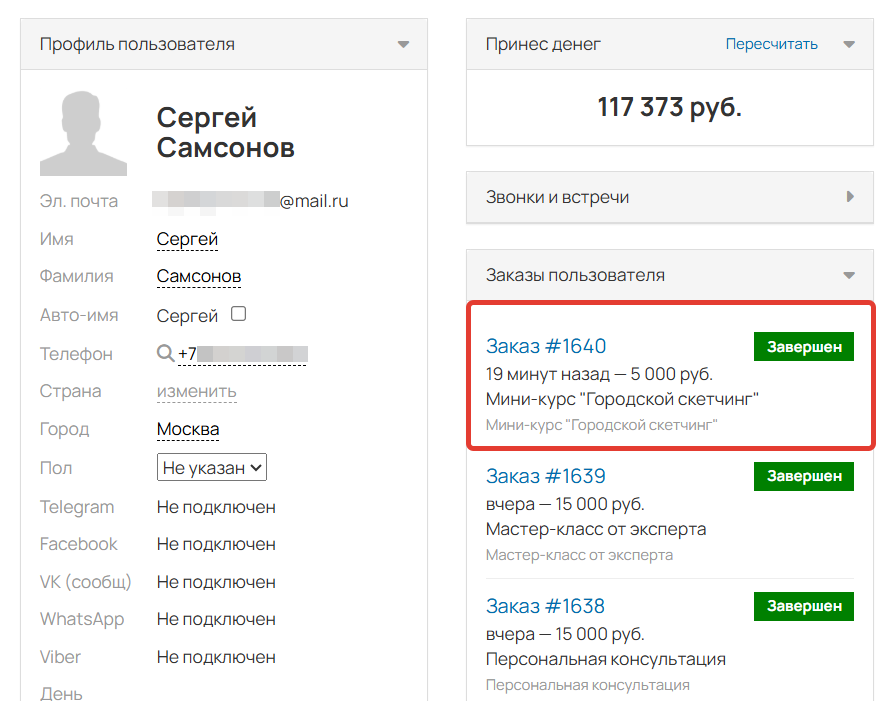
Task: Click the Авто-имя value Сергей
Action: point(187,315)
